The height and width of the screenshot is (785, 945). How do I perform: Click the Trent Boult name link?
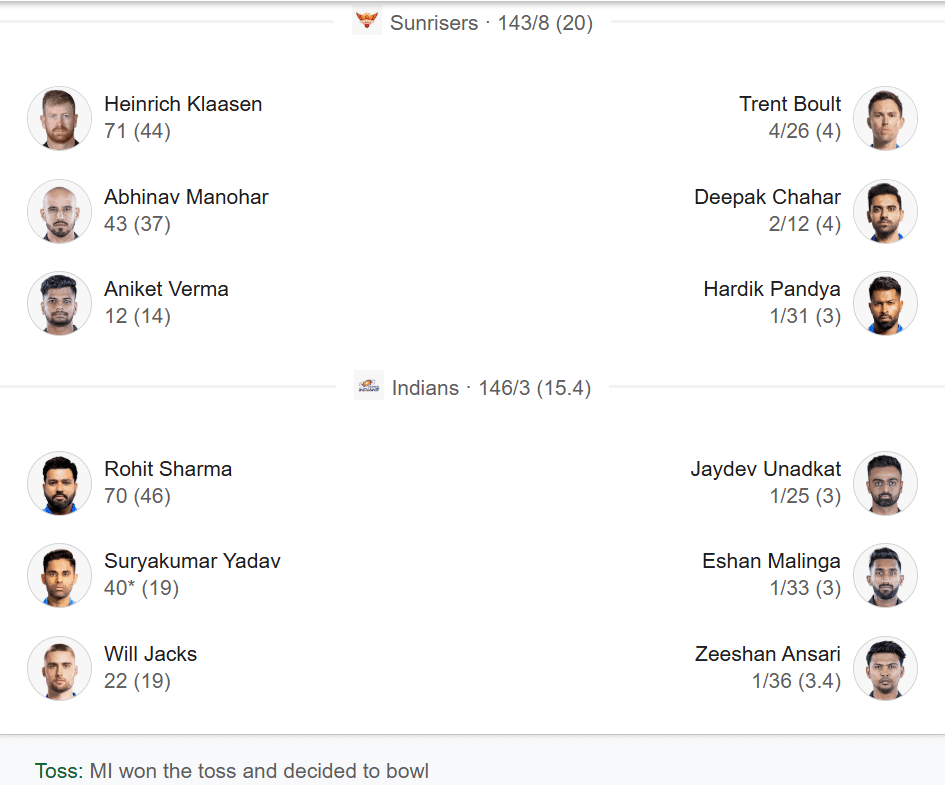pyautogui.click(x=790, y=104)
